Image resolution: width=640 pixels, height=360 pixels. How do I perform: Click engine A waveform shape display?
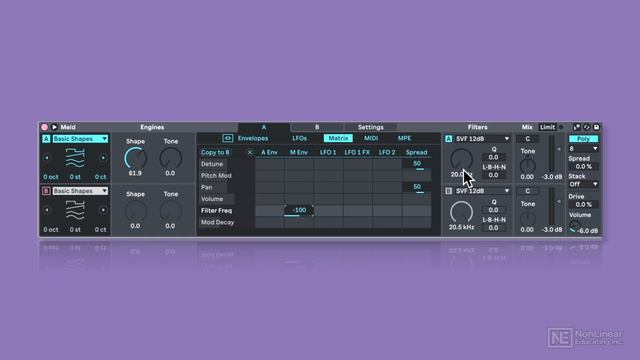[75, 158]
